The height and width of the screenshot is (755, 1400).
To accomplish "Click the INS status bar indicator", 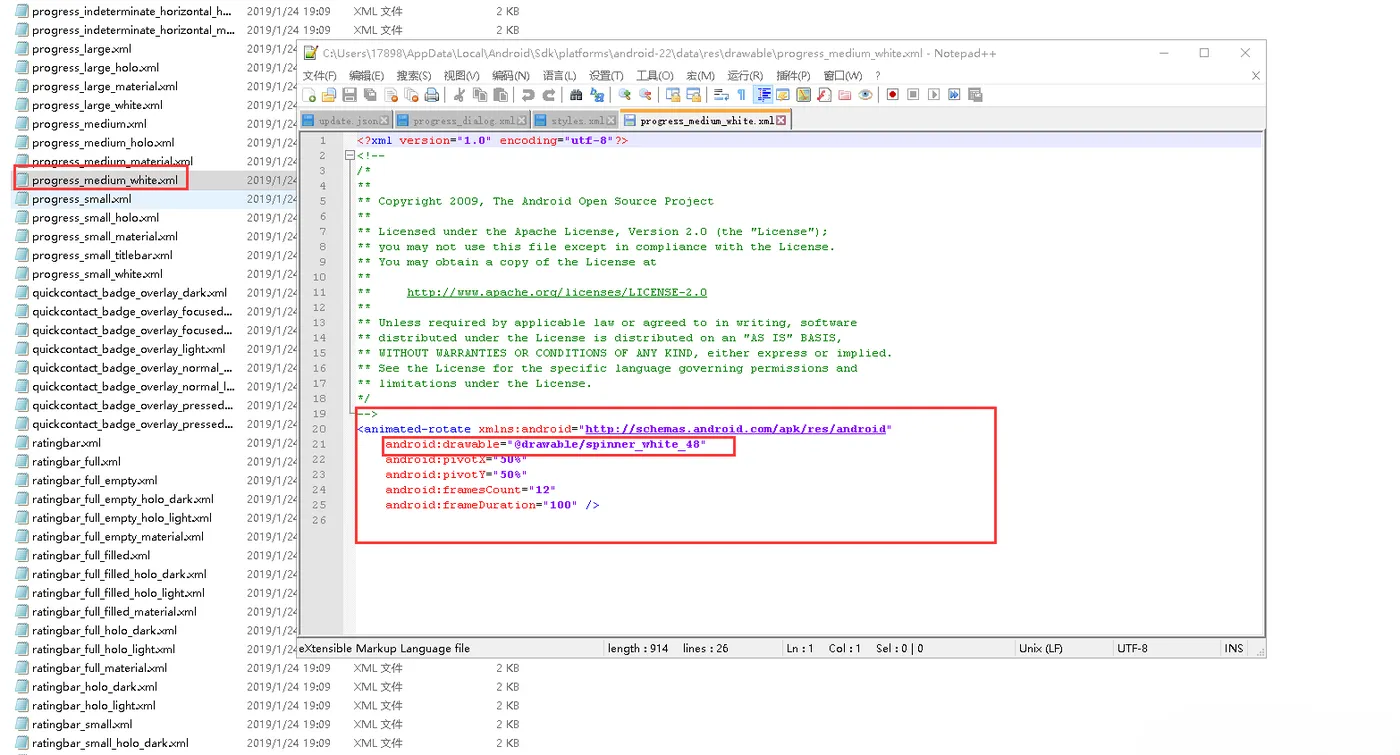I will pos(1234,648).
